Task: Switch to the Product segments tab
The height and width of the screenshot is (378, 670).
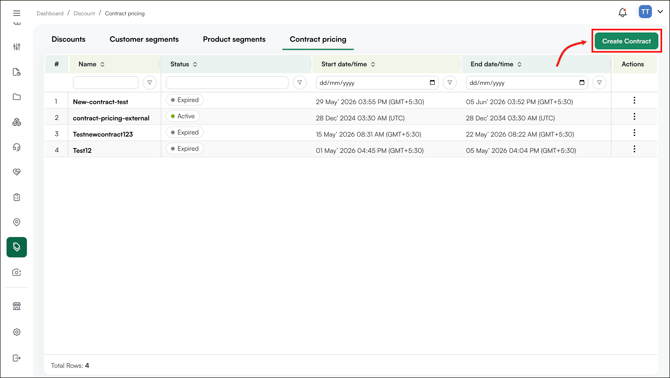Action: [x=234, y=39]
